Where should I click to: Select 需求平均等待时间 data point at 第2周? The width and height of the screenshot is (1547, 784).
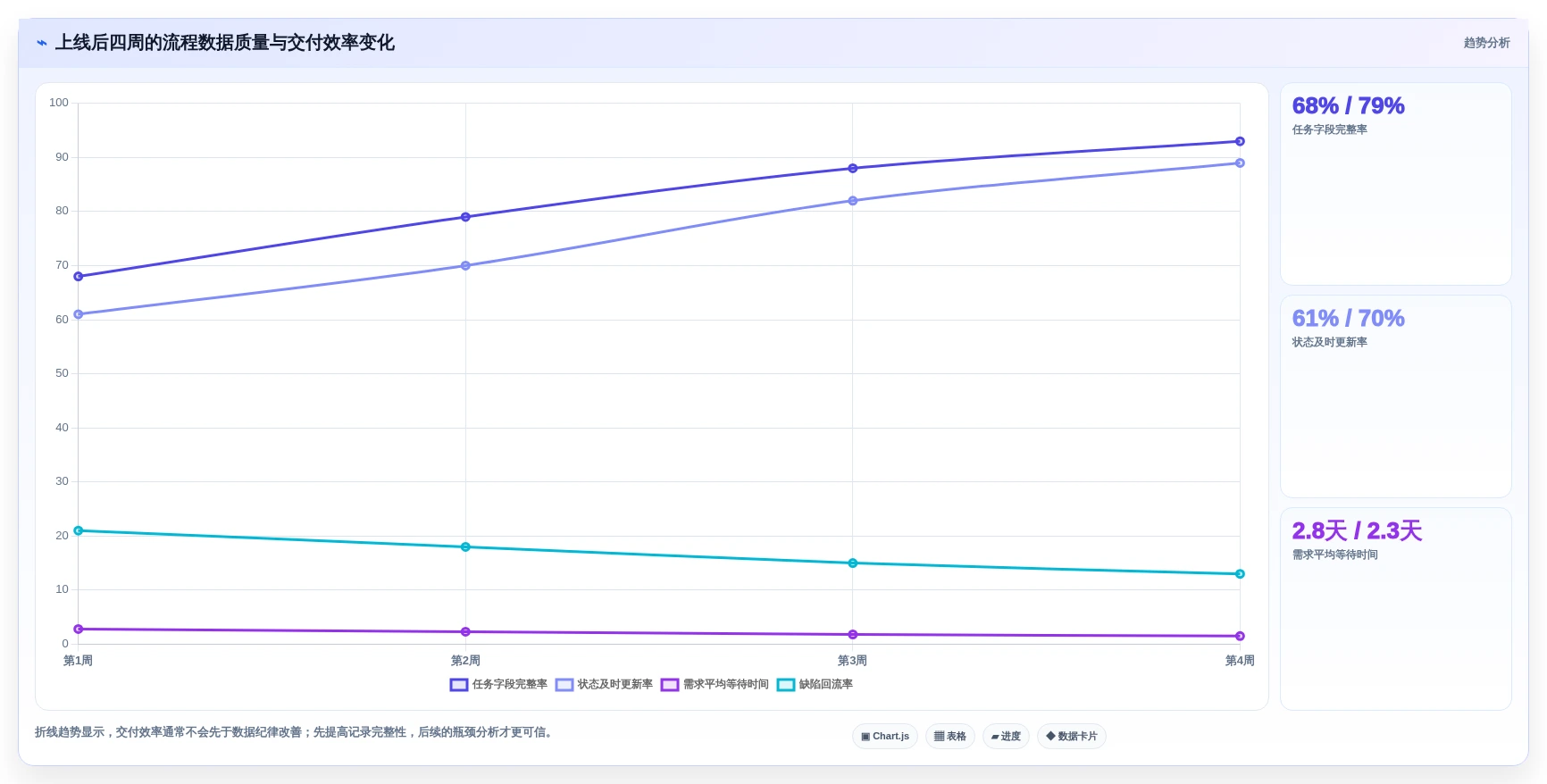465,632
